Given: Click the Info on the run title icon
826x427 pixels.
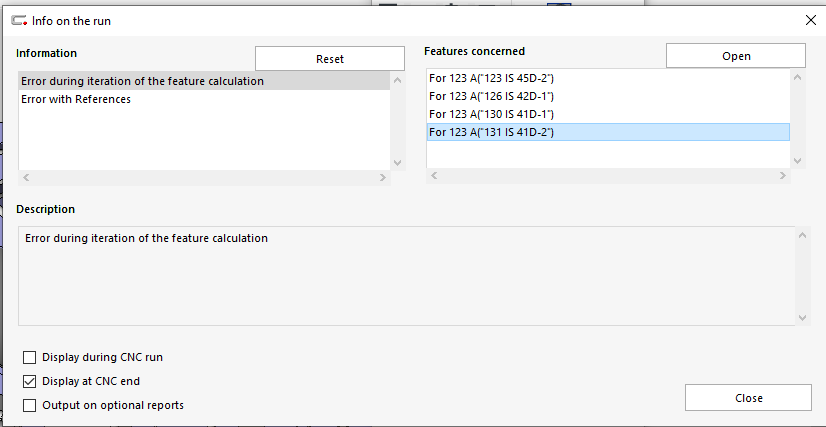Looking at the screenshot, I should coord(19,19).
